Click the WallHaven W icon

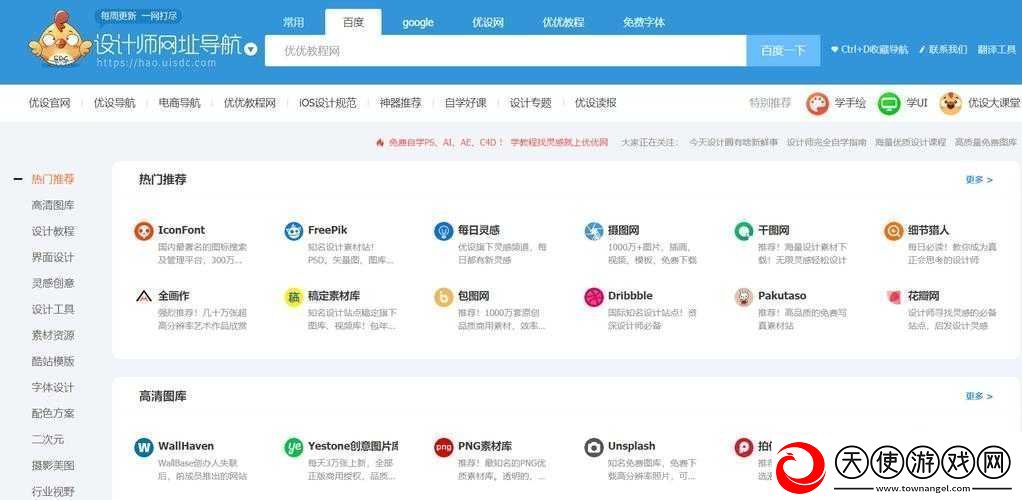(x=143, y=447)
